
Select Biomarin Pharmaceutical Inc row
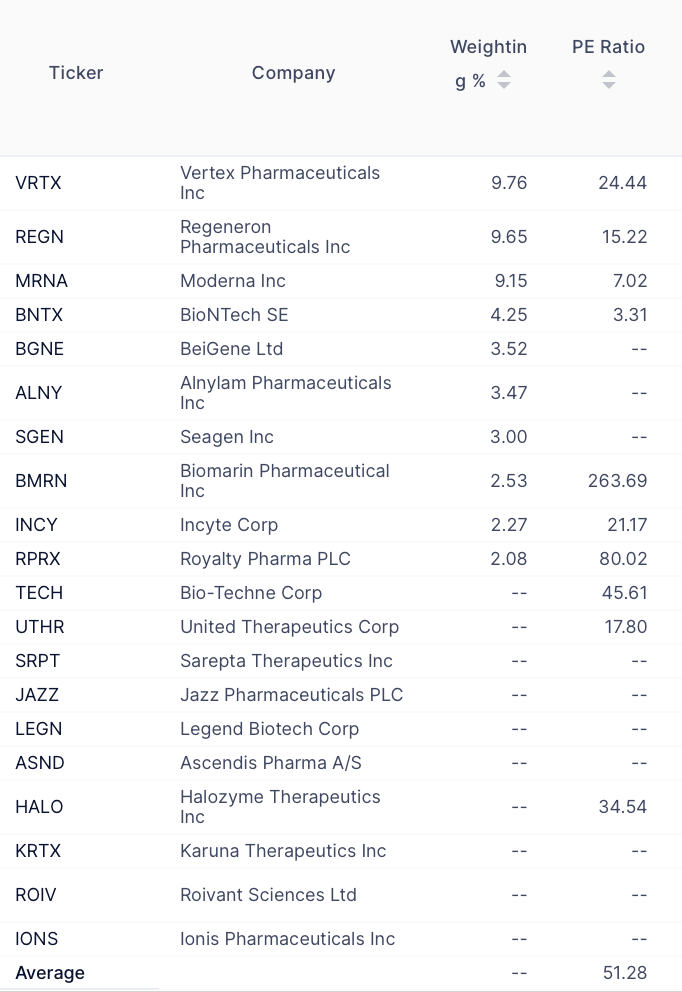click(284, 481)
